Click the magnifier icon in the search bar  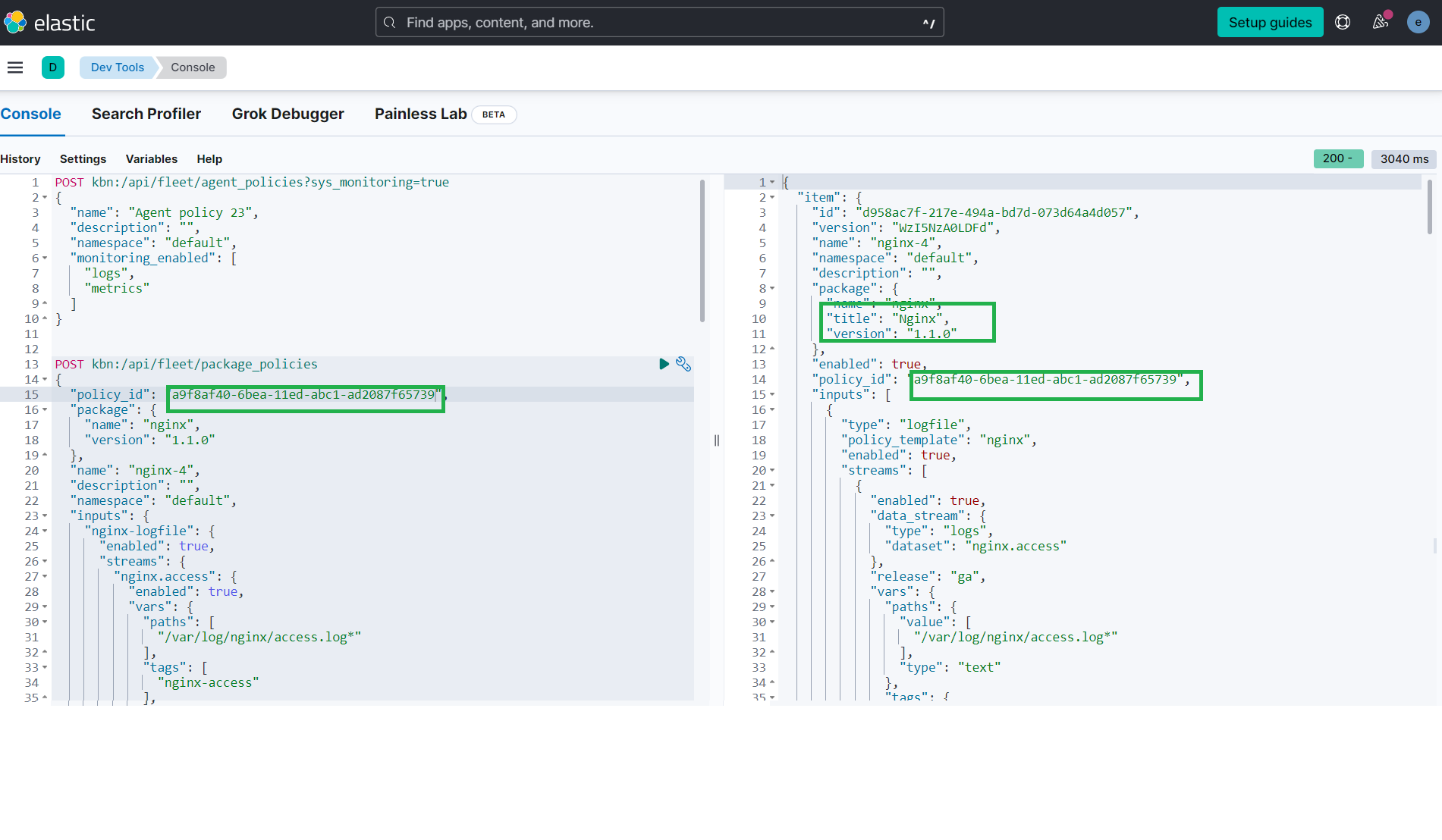(x=389, y=22)
